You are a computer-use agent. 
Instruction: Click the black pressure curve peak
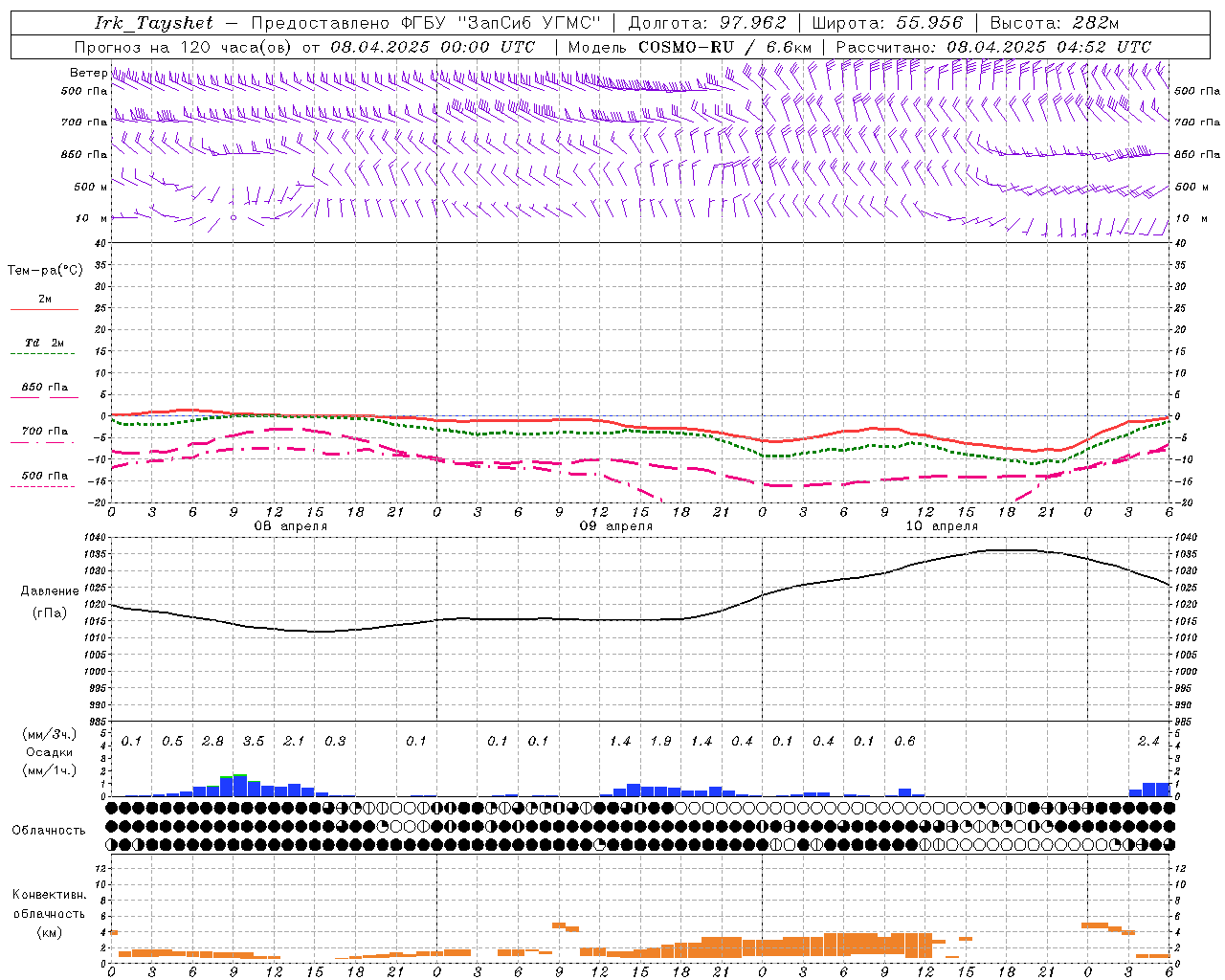[1014, 550]
